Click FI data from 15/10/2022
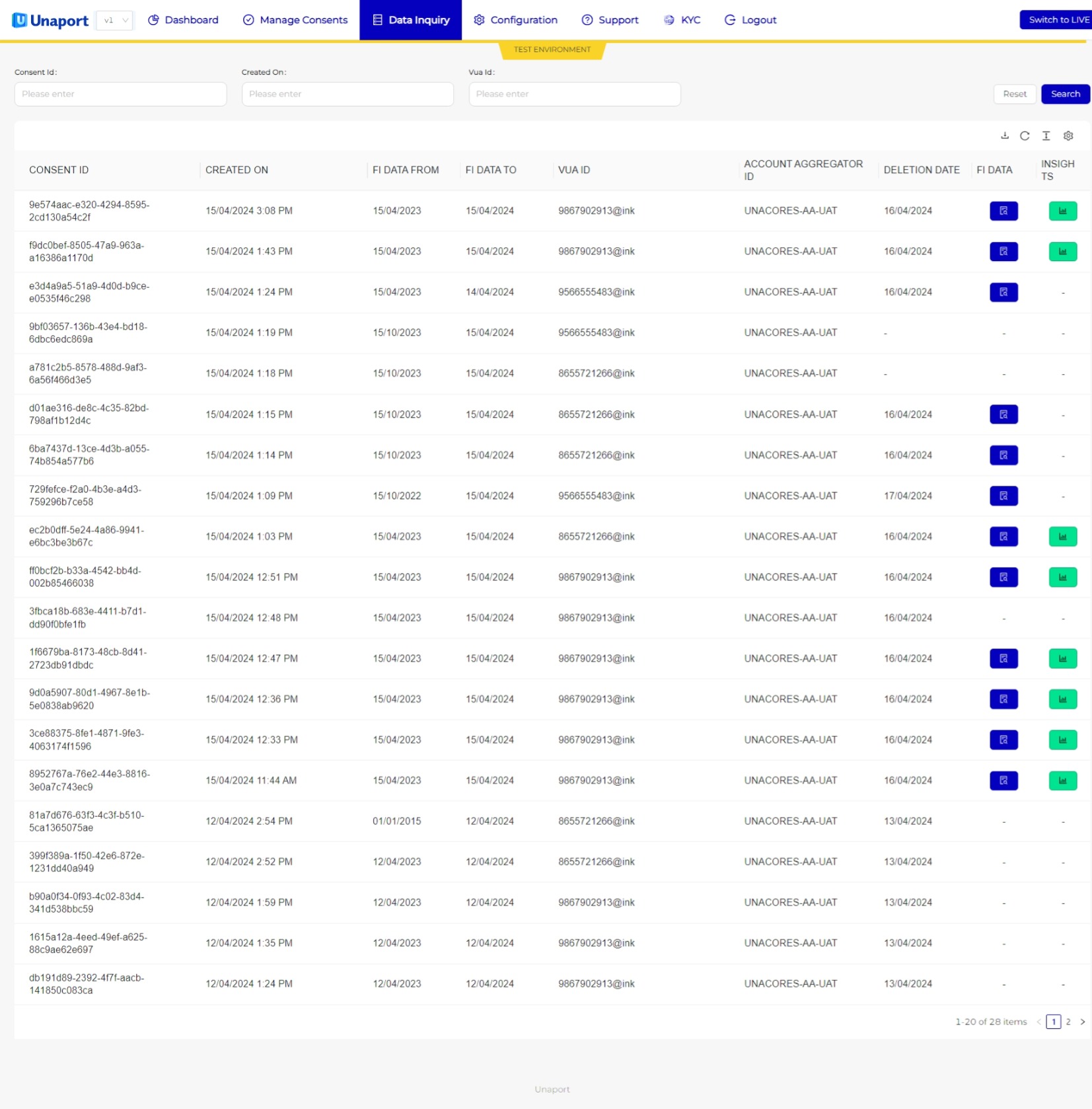The image size is (1092, 1109). click(396, 496)
